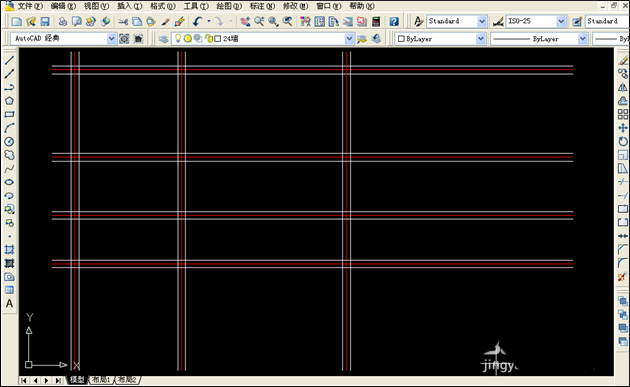
Task: Open the 修改 (Modify) menu
Action: pyautogui.click(x=295, y=6)
